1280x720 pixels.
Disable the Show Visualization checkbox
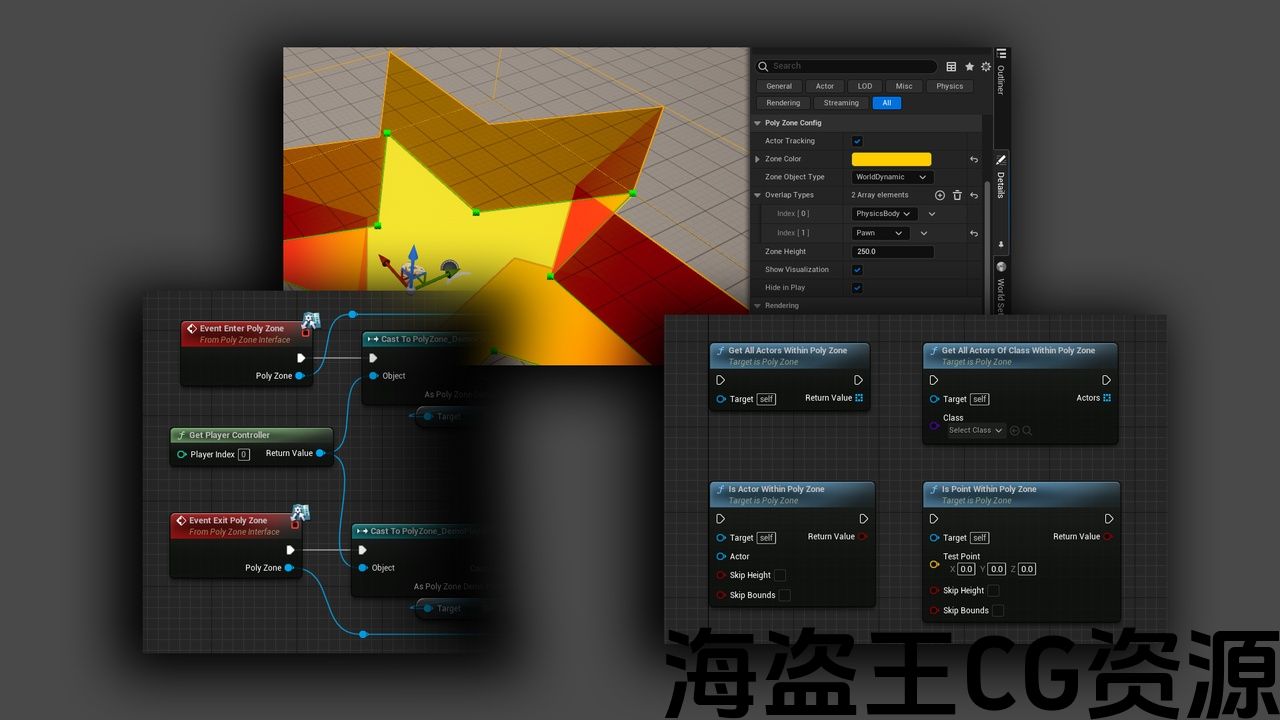[857, 270]
